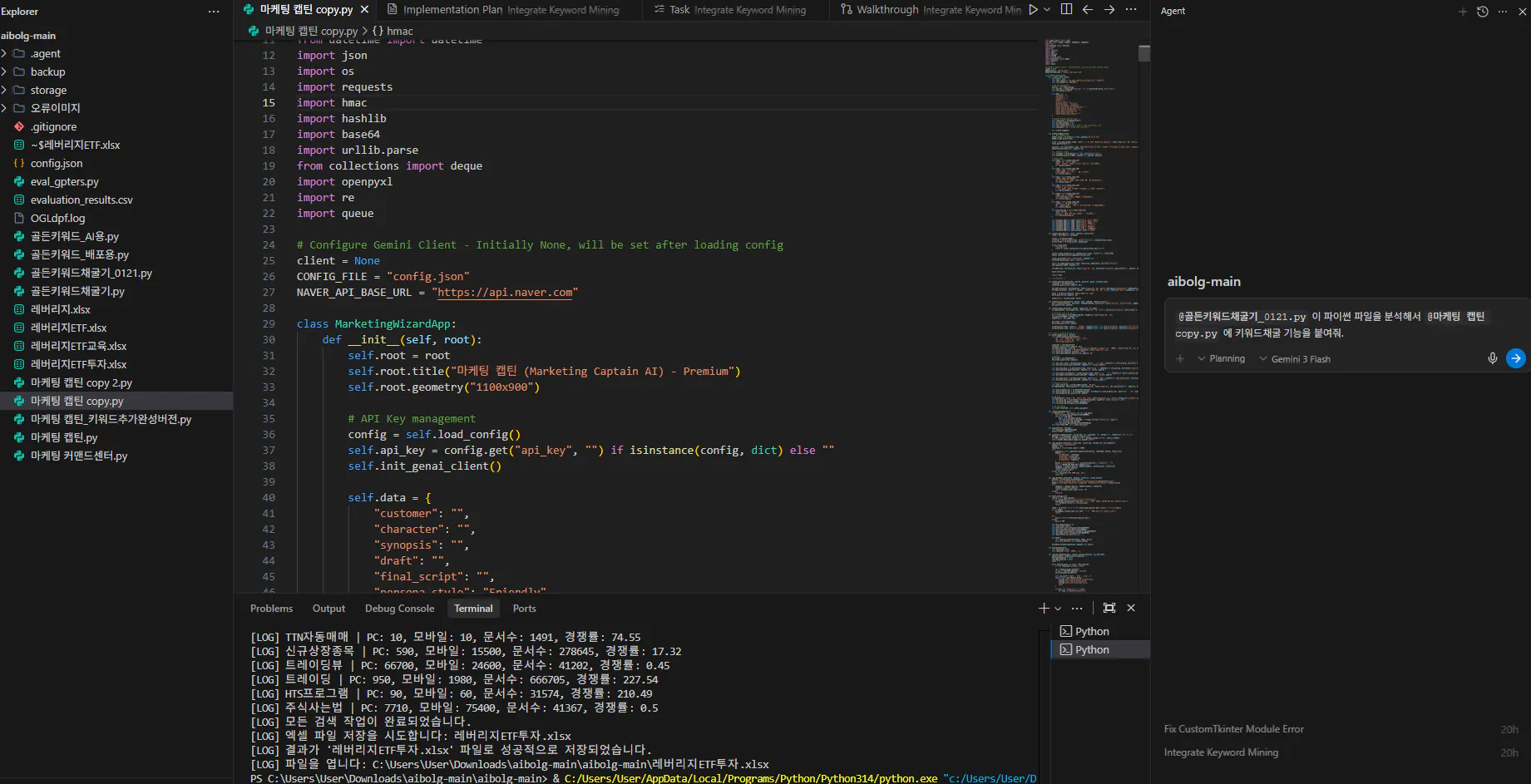Run the Python file with play icon
1531x784 pixels.
pos(1033,10)
